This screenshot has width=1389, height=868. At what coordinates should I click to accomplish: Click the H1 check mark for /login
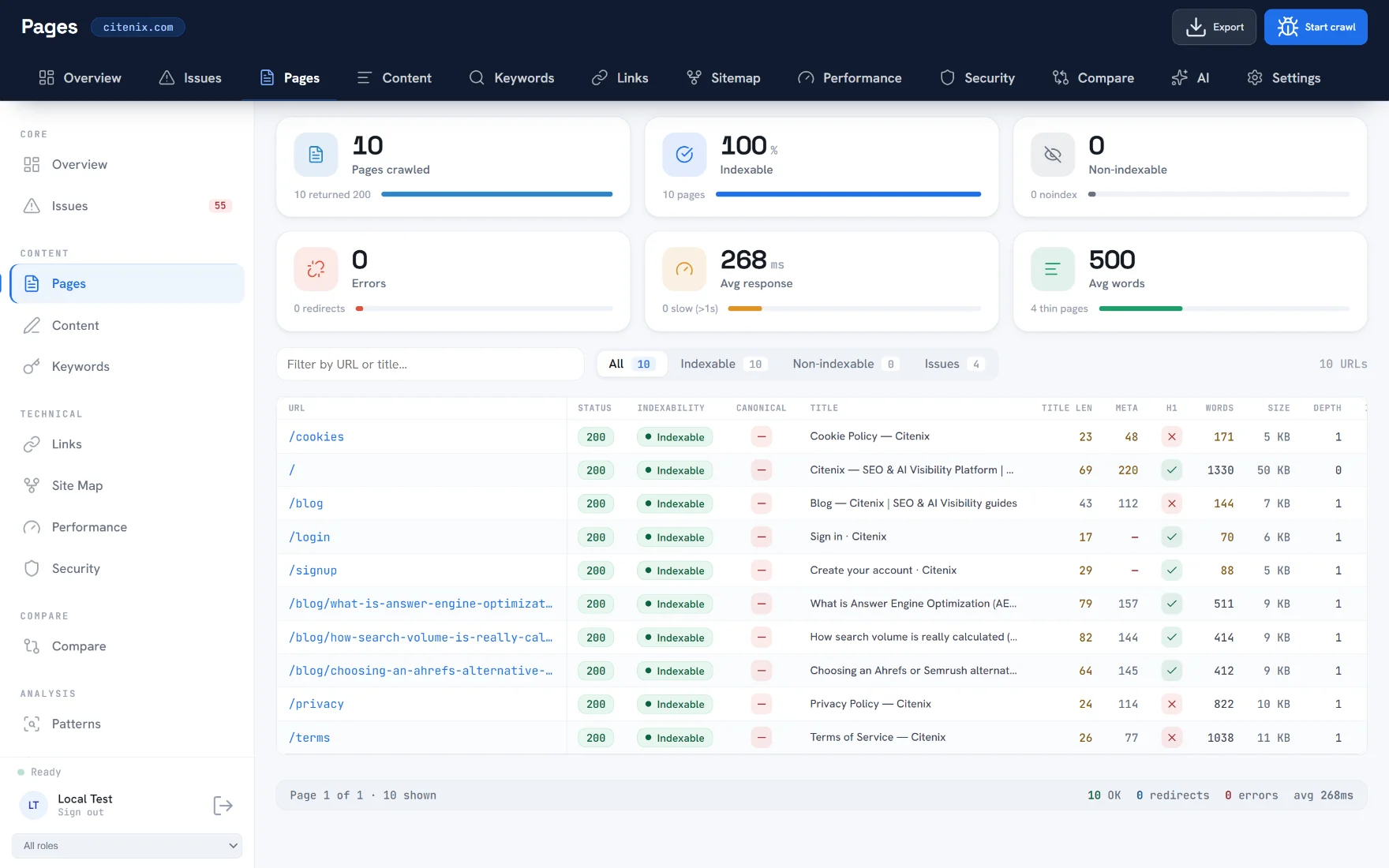click(1172, 537)
